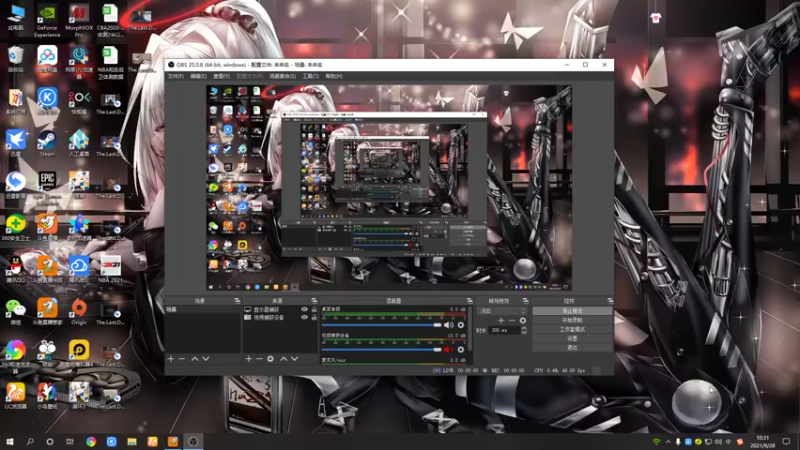Open Task View on the taskbar
This screenshot has width=800, height=450.
[70, 442]
